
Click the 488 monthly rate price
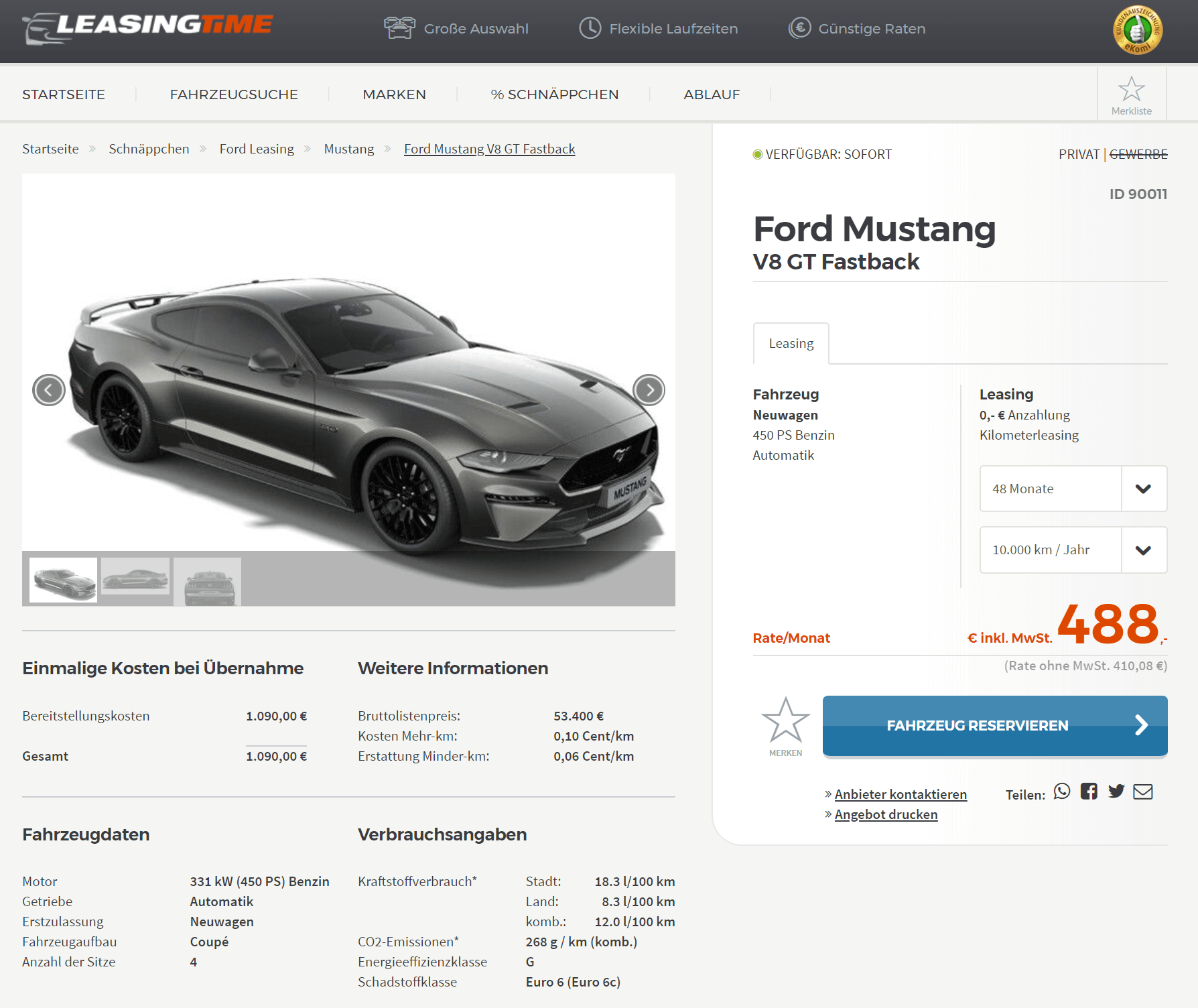[1108, 624]
